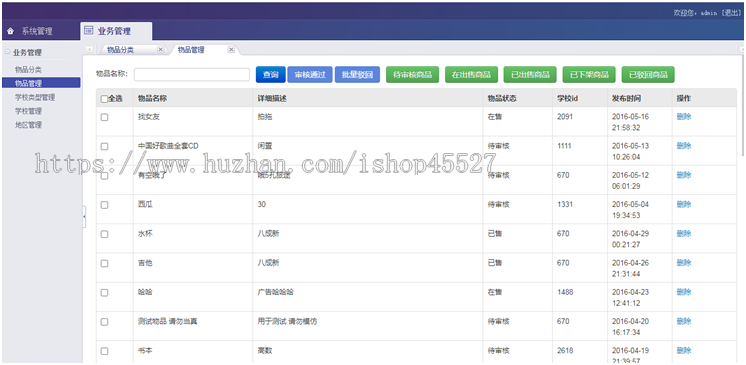Focus the 物品名称 search input field

(x=192, y=75)
